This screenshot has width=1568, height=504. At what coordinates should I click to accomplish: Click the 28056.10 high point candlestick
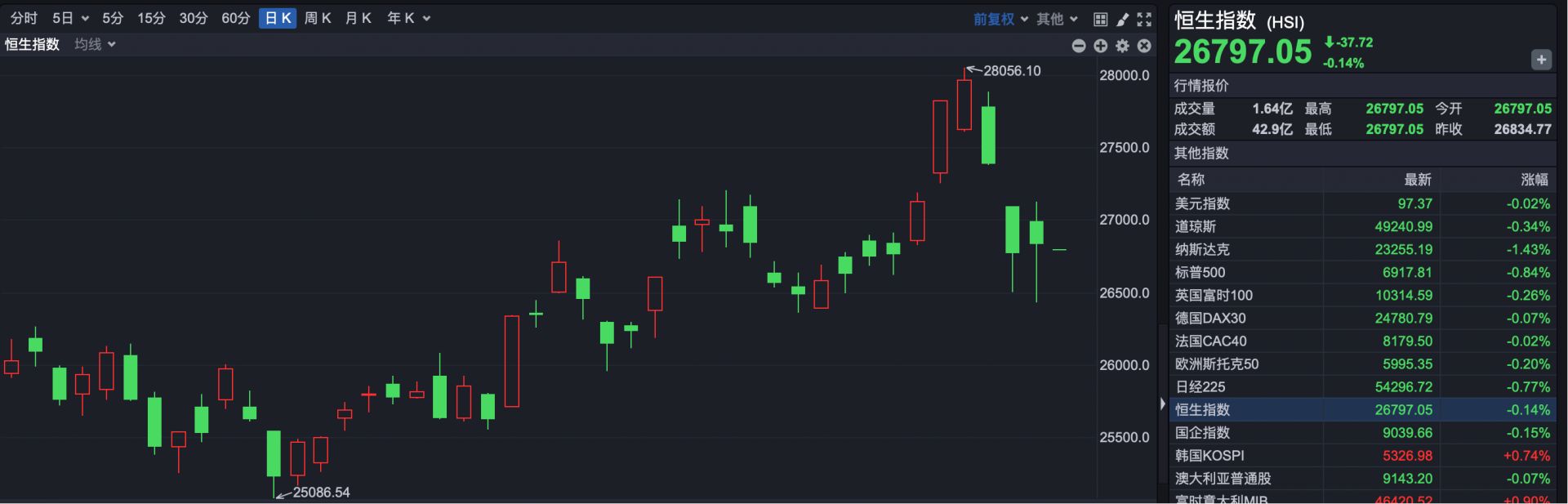click(x=964, y=105)
